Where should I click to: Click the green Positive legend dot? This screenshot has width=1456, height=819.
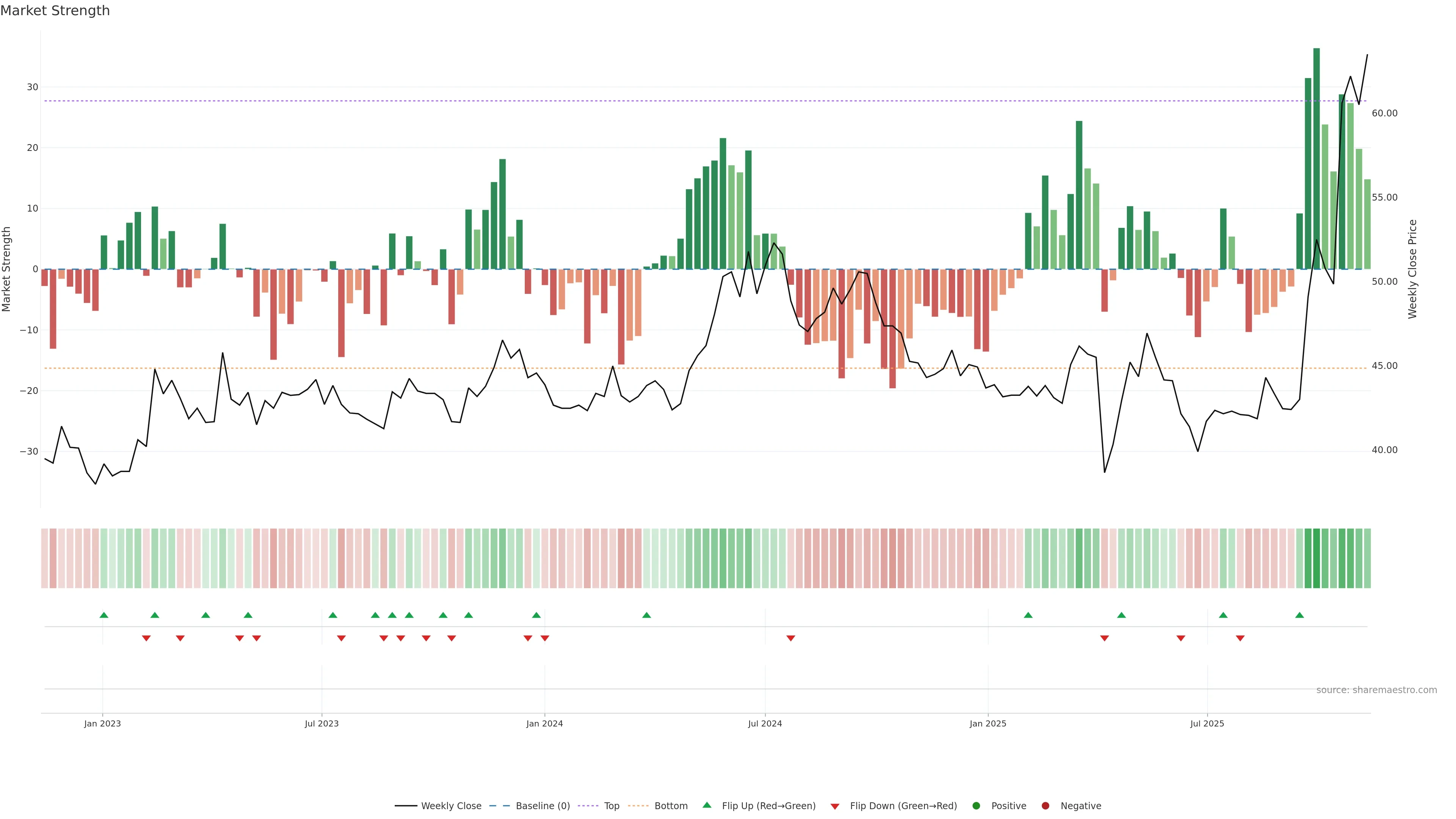tap(976, 806)
